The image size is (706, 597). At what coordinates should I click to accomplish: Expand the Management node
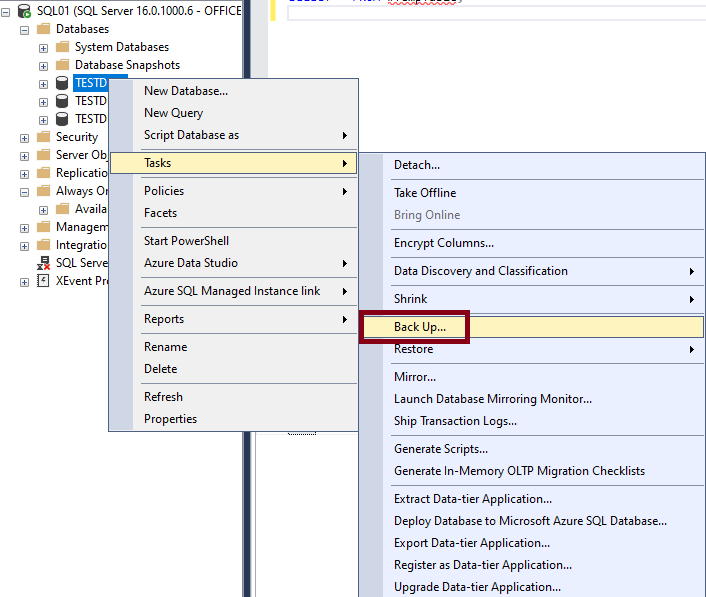24,229
